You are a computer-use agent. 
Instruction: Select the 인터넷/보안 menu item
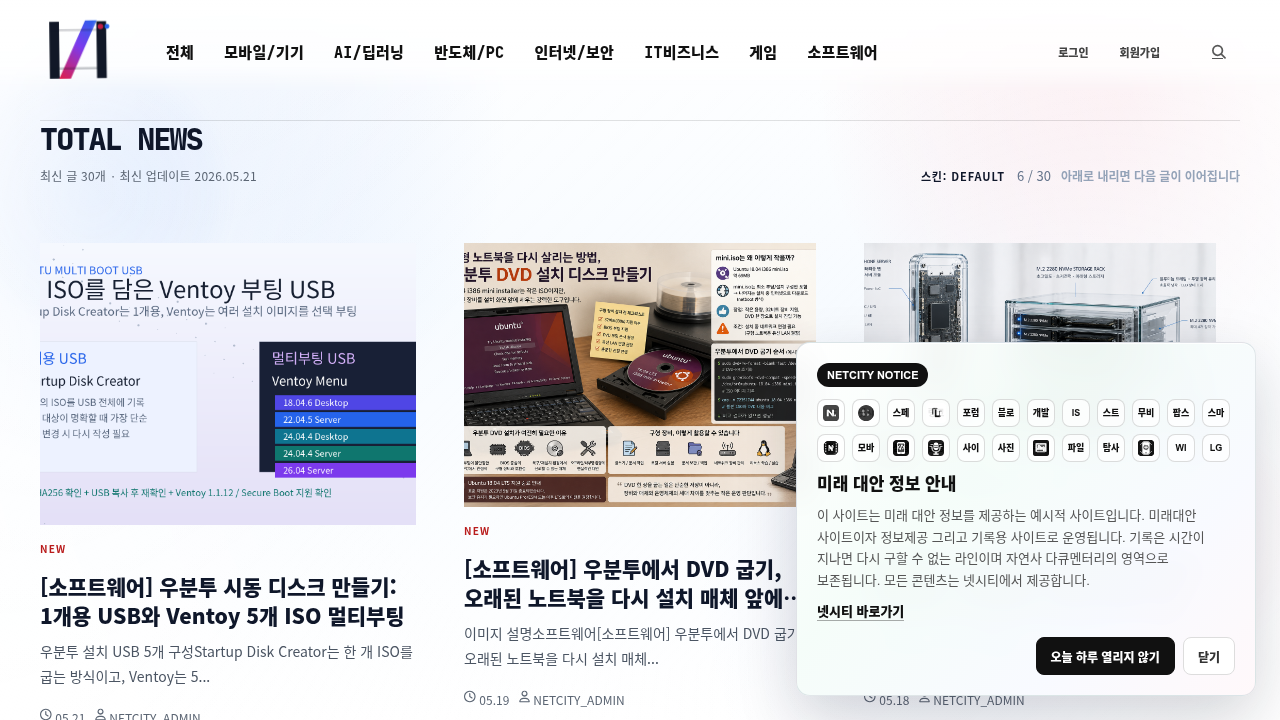(x=574, y=52)
